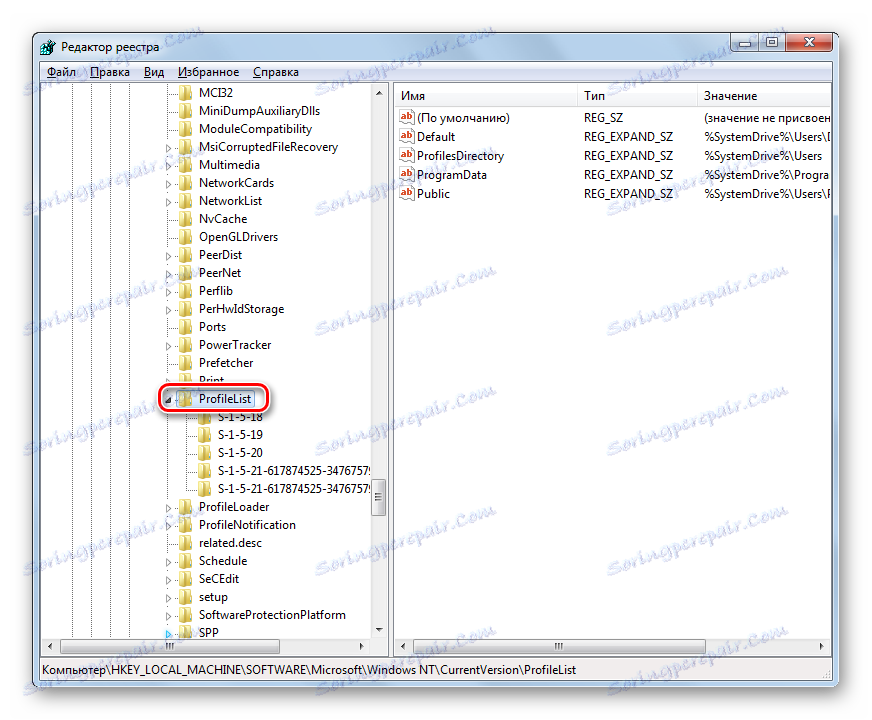Click the string icon of ProfilesDirectory value

pyautogui.click(x=407, y=155)
